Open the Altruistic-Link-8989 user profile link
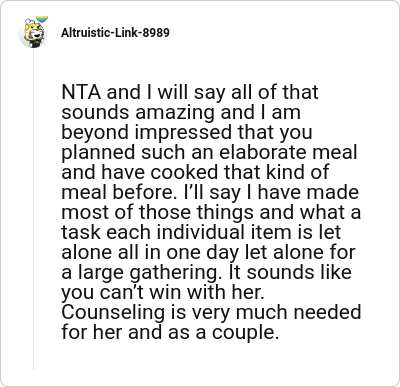The image size is (400, 387). click(x=115, y=33)
